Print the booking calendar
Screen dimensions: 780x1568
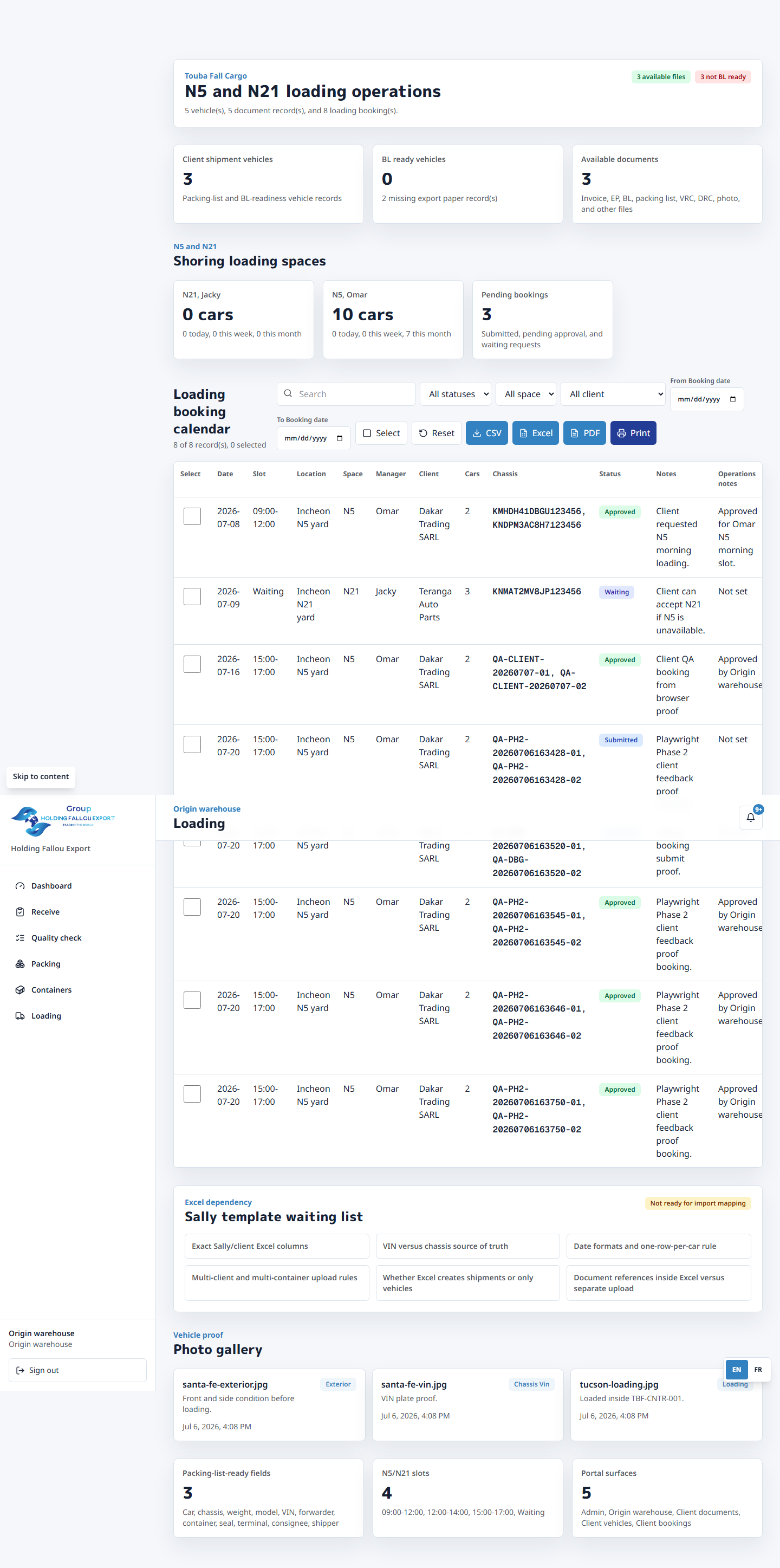[633, 433]
